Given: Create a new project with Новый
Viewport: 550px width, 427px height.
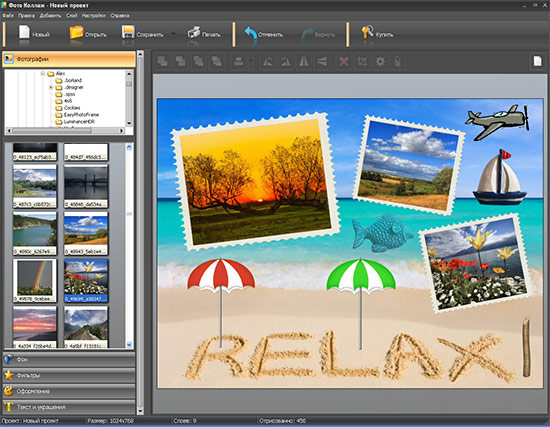Looking at the screenshot, I should [x=34, y=34].
